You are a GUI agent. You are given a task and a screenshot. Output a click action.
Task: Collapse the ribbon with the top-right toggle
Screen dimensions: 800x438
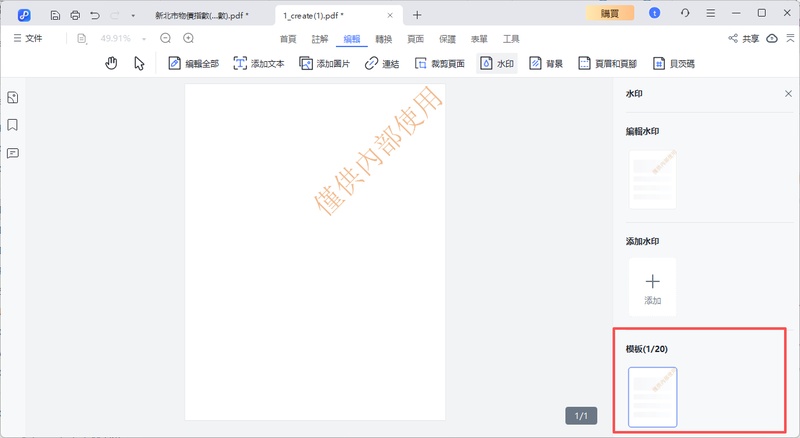(x=790, y=38)
